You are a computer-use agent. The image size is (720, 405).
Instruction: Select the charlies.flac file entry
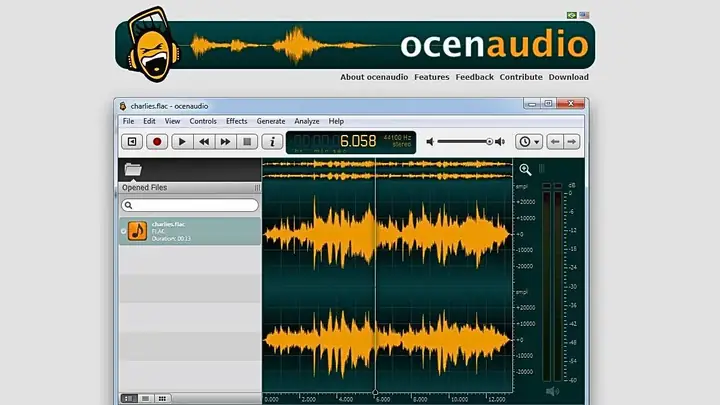tap(190, 231)
